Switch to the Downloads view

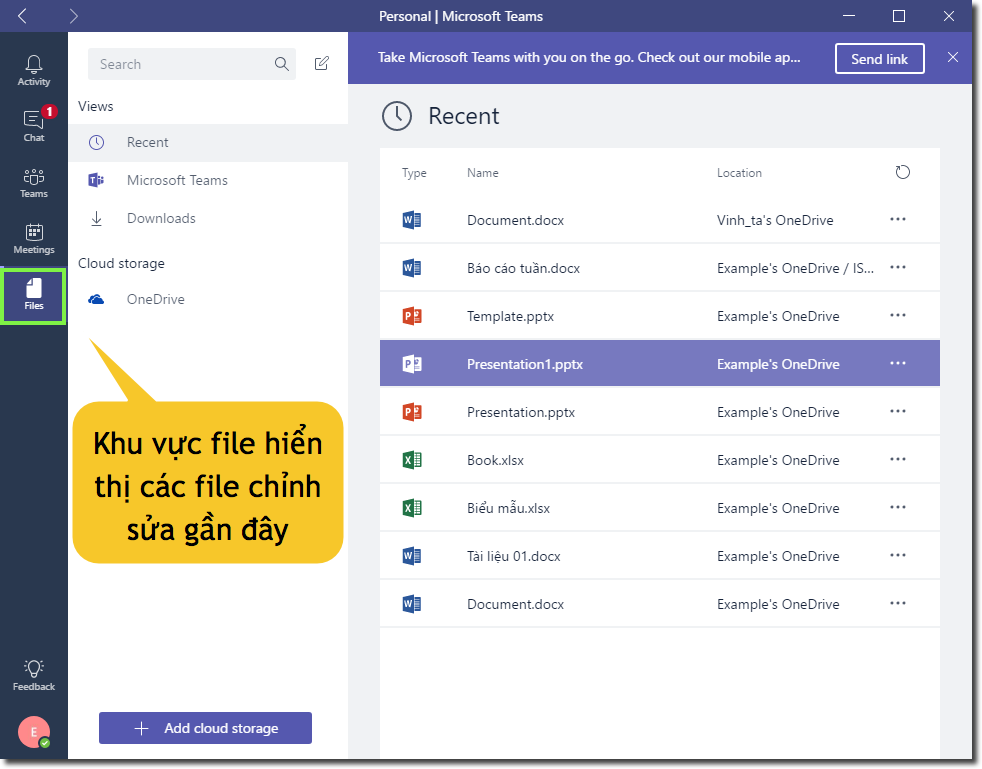161,218
